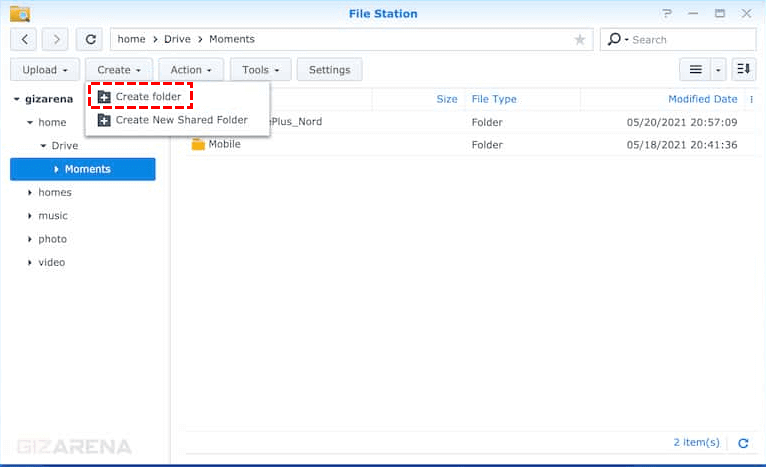The height and width of the screenshot is (467, 766).
Task: Bookmark path with the star icon
Action: pos(580,40)
